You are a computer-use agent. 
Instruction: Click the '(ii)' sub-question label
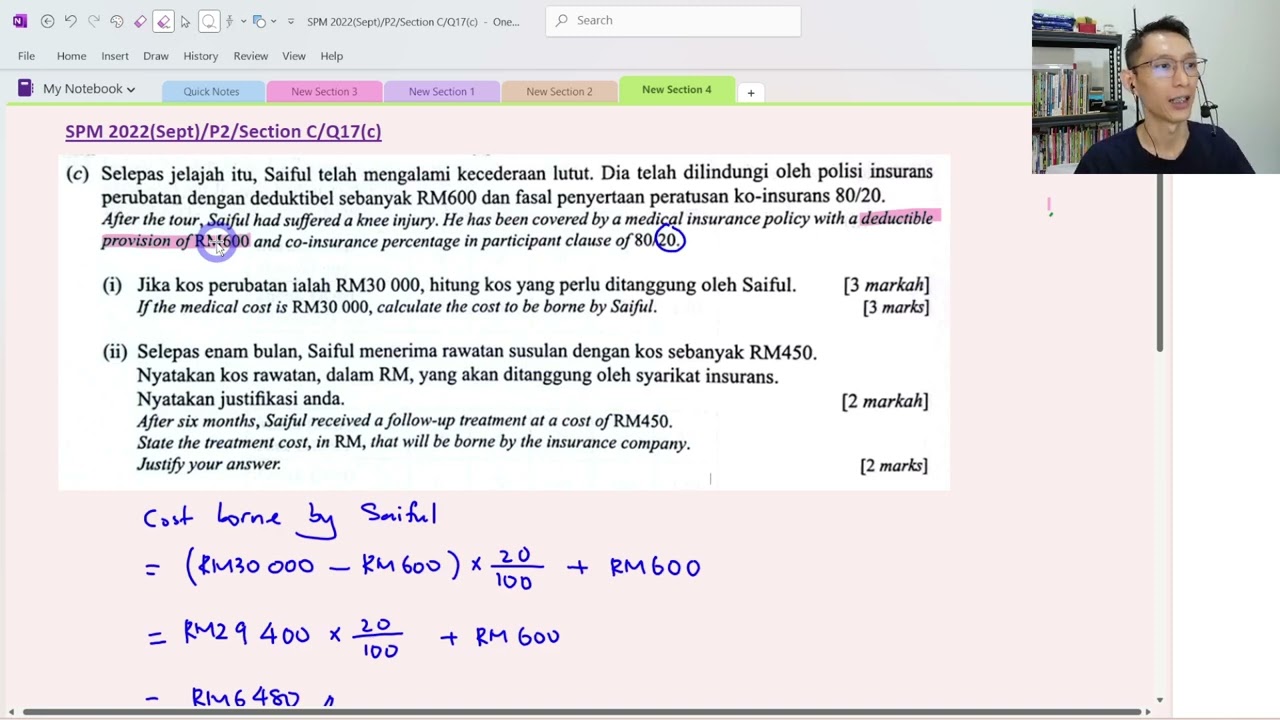(115, 352)
